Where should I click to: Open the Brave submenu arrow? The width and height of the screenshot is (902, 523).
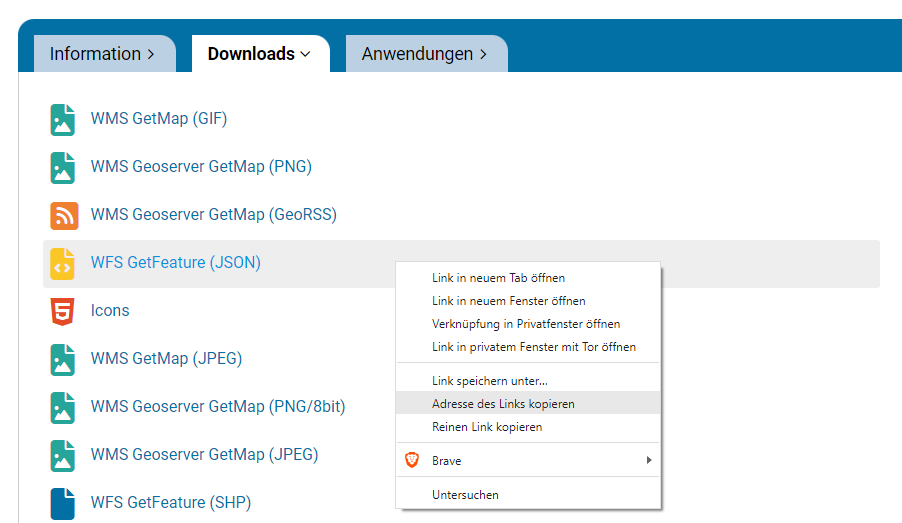pos(648,461)
